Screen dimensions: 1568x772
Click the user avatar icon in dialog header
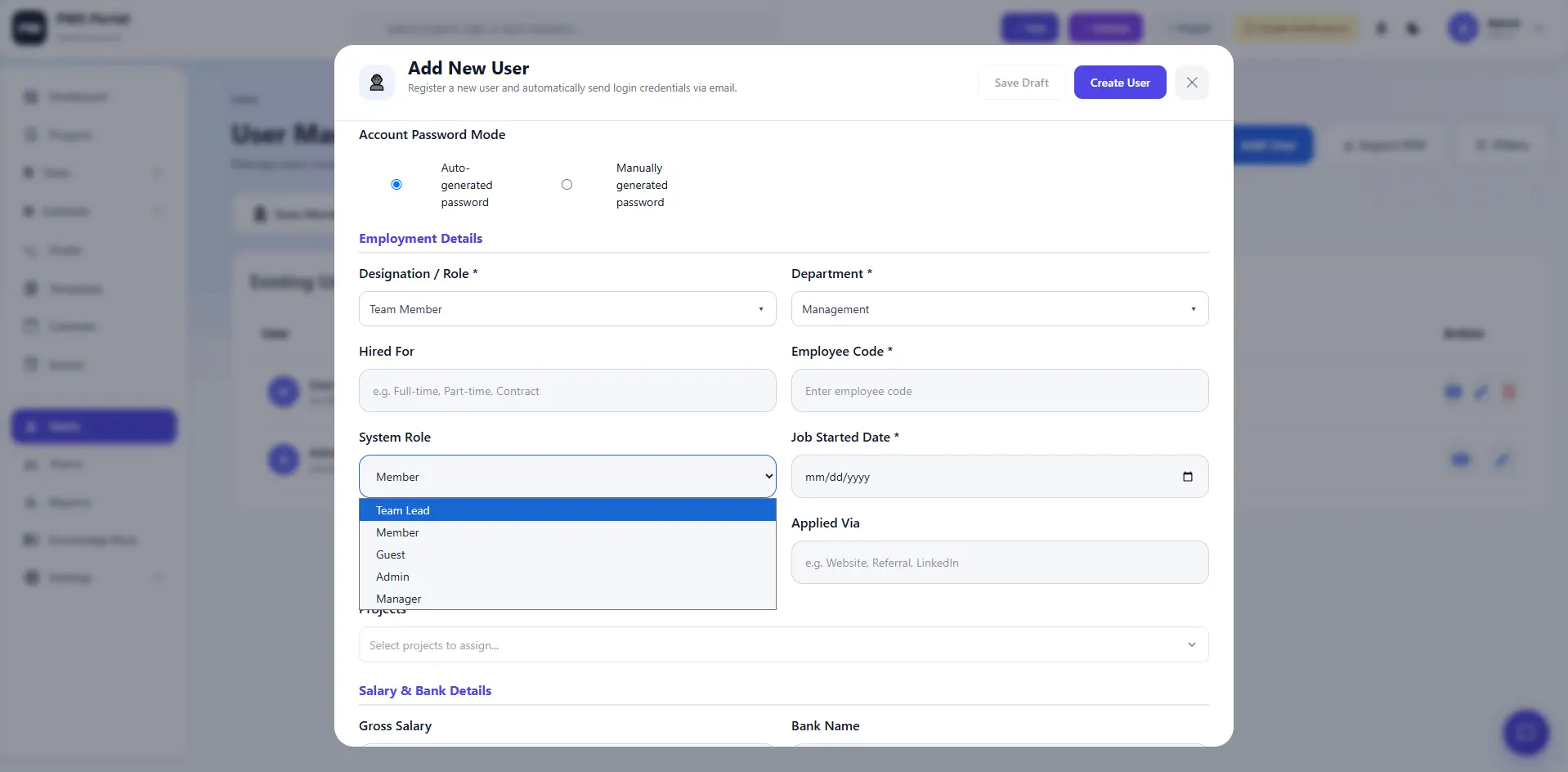[377, 83]
